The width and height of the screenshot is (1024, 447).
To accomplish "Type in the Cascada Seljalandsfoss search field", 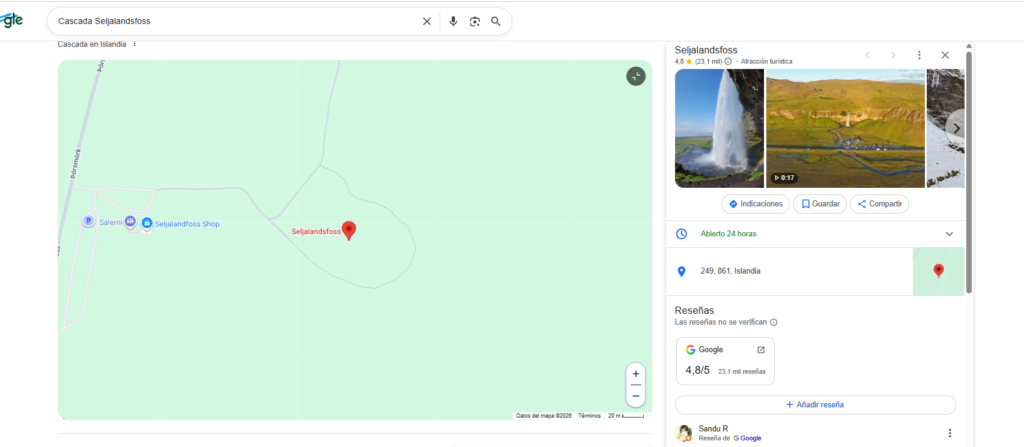I will (230, 21).
